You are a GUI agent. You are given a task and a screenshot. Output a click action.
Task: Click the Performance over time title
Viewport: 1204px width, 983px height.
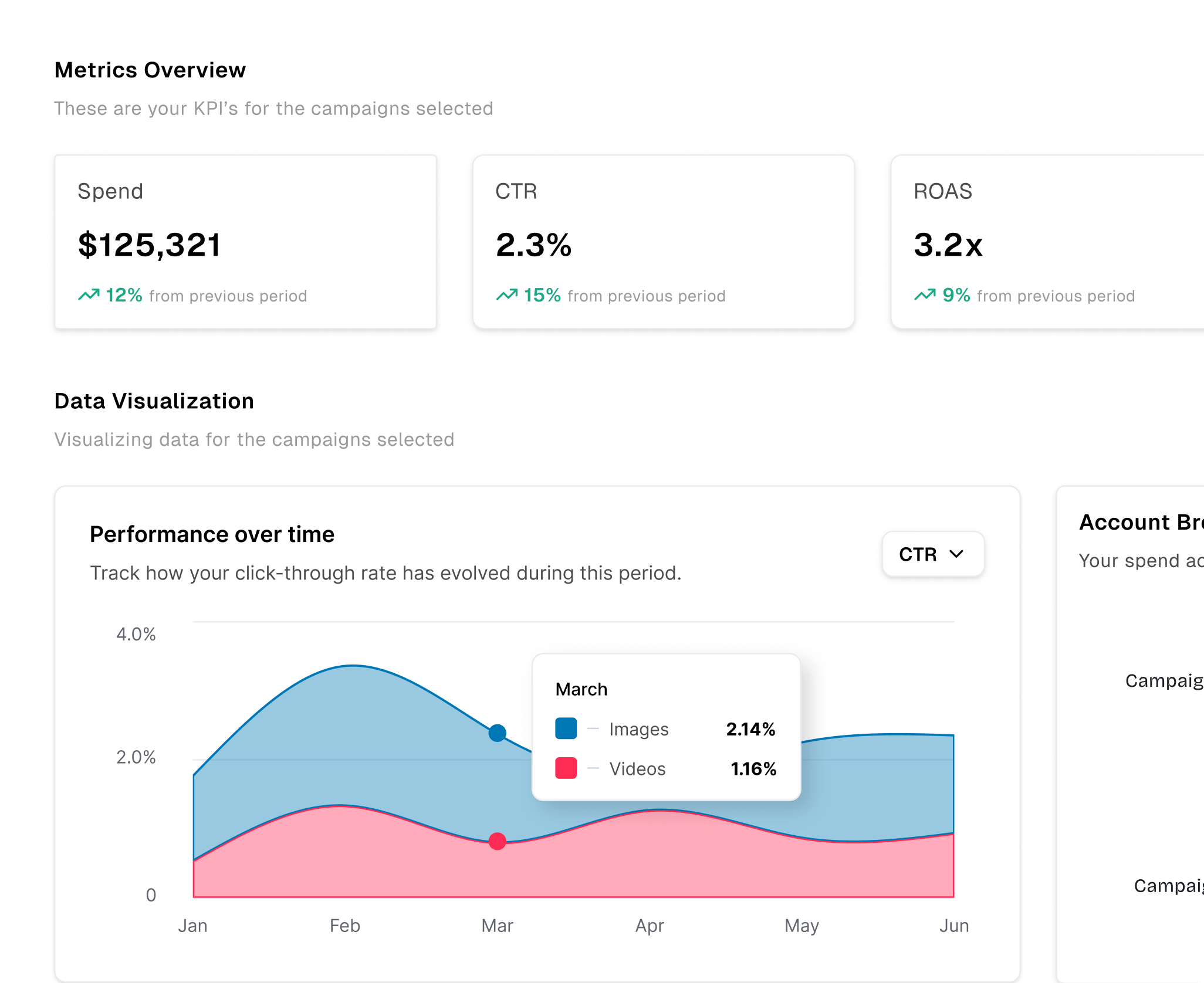(212, 534)
